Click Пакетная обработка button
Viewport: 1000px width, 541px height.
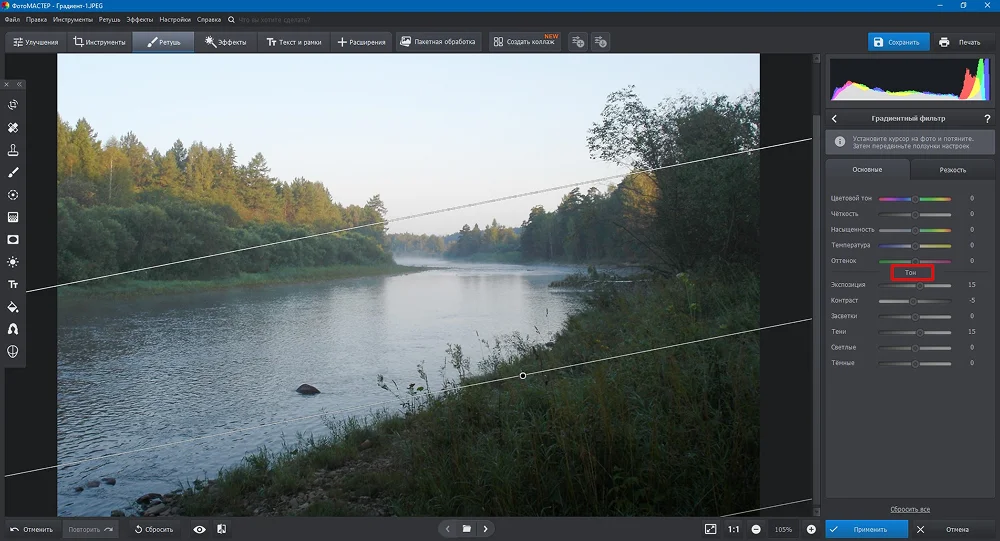(x=438, y=41)
